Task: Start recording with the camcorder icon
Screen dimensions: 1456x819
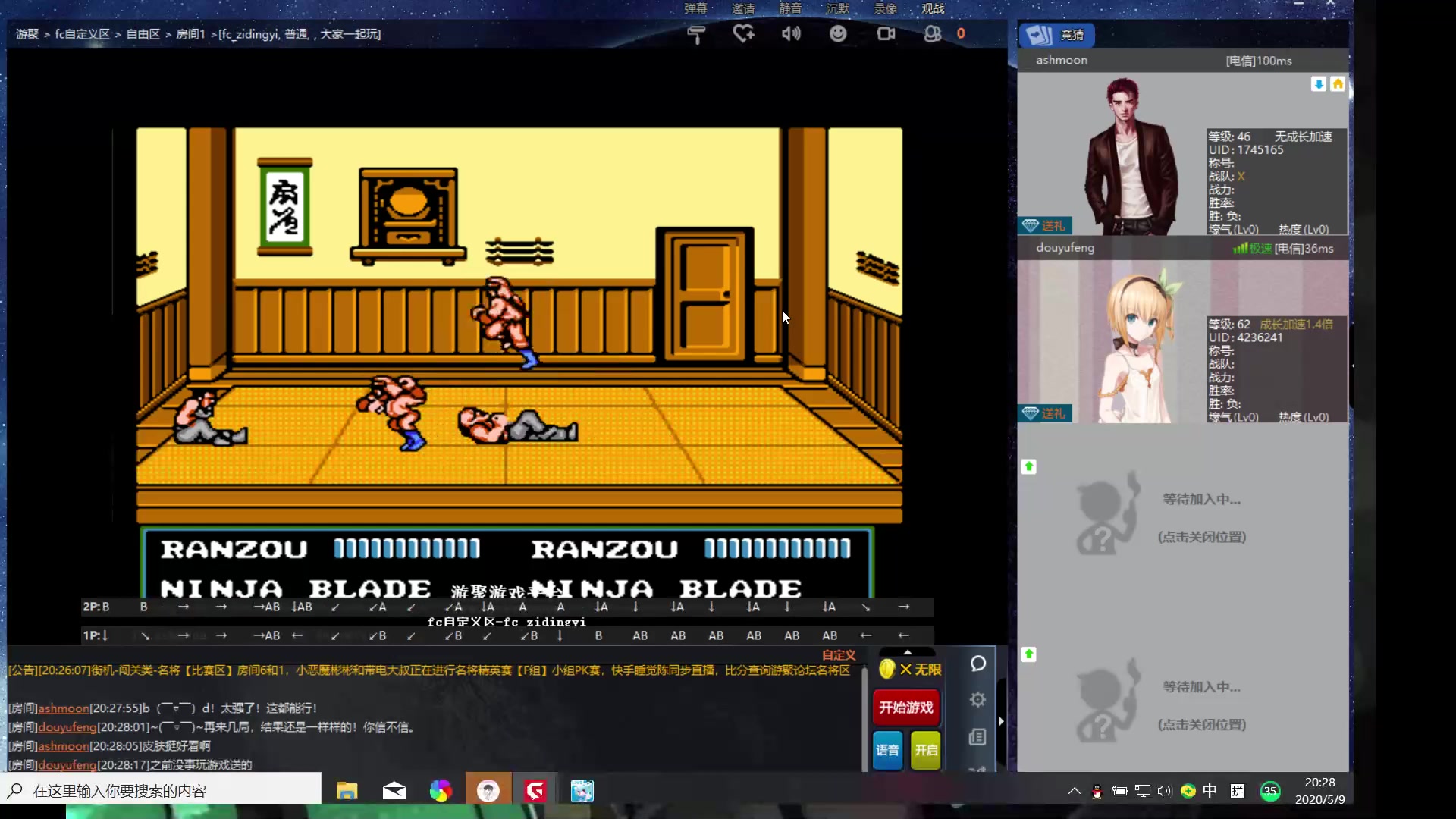Action: [x=886, y=33]
